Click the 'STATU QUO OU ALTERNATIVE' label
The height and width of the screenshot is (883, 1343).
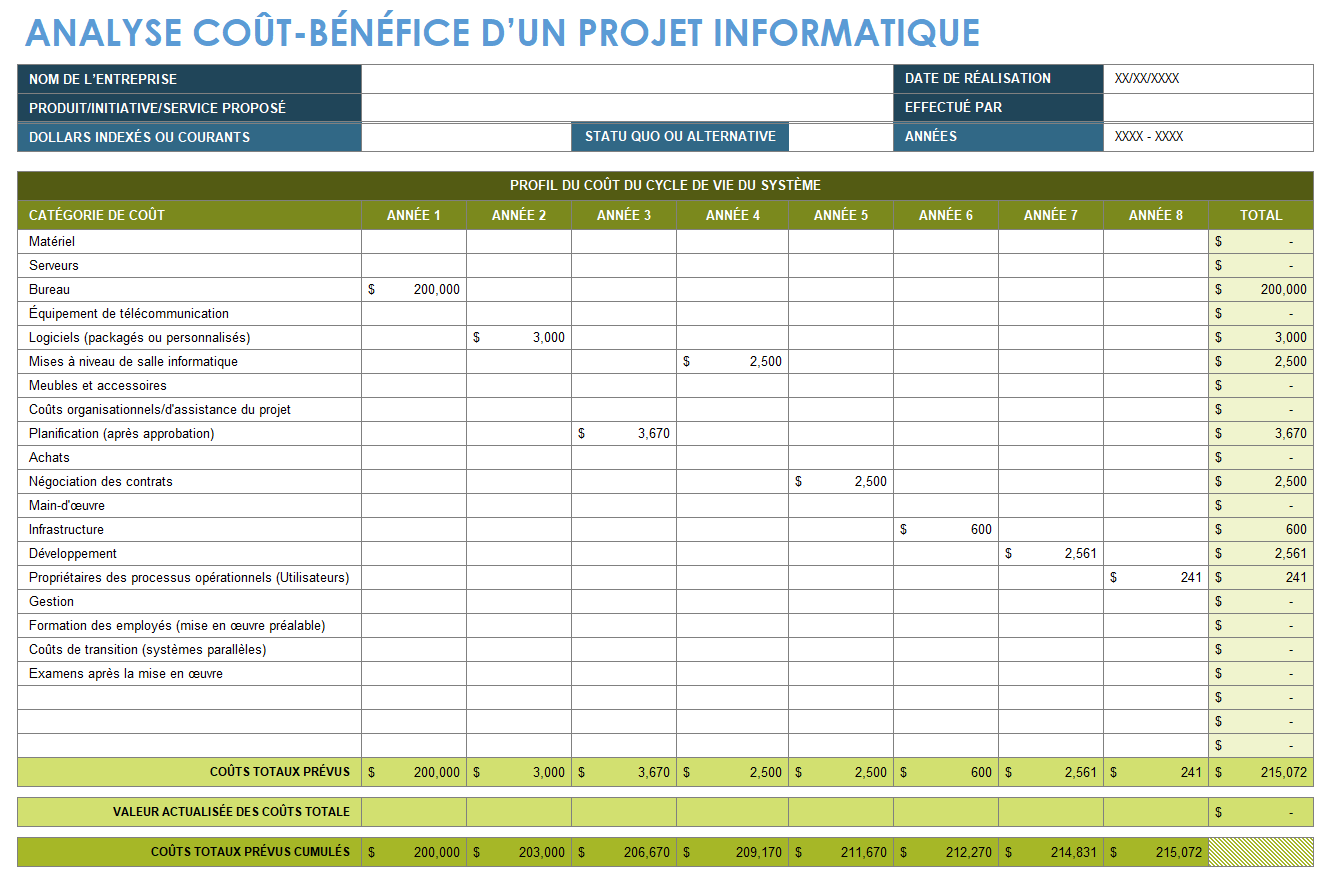[x=680, y=137]
